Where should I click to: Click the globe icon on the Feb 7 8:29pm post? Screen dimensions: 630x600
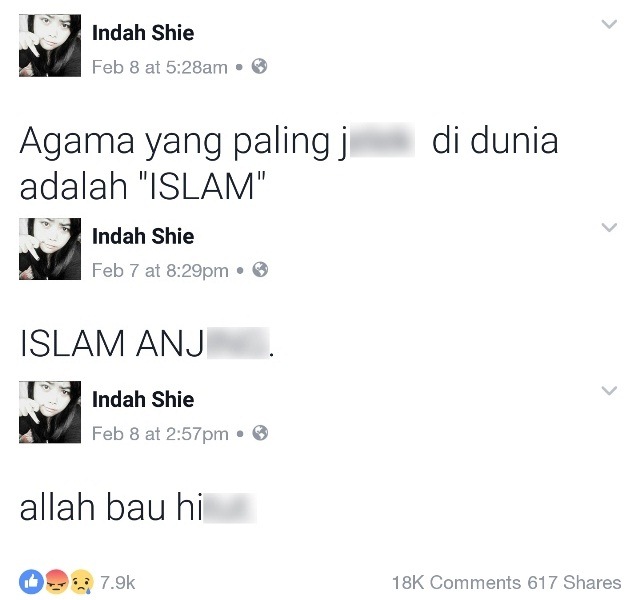(x=260, y=270)
